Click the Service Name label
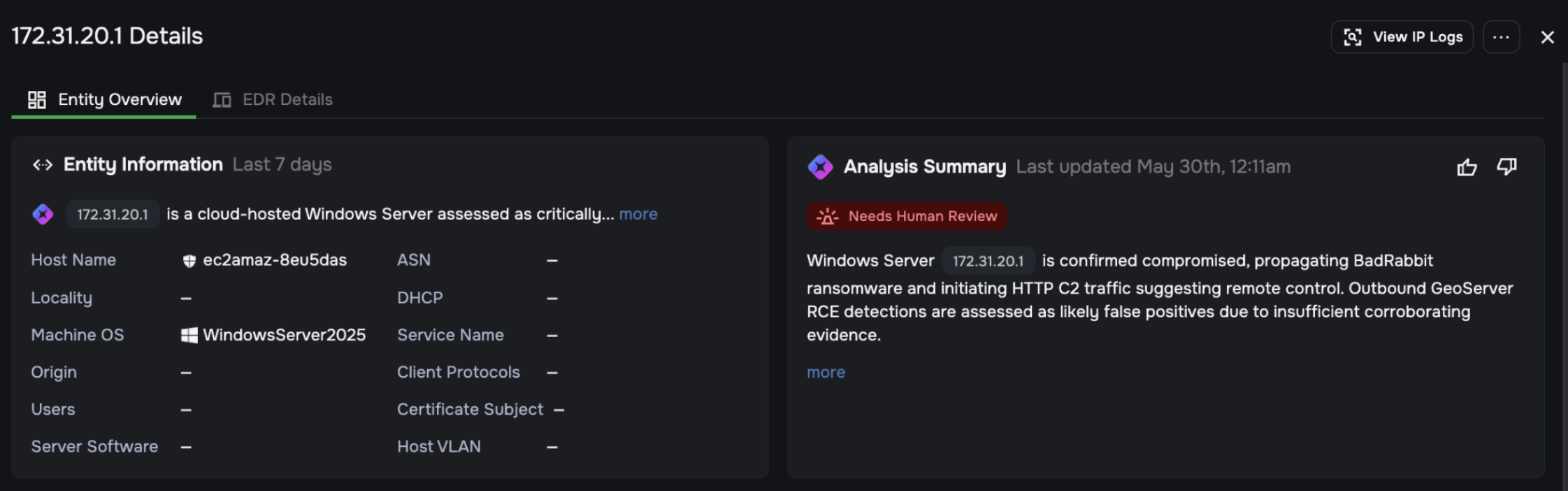 click(450, 335)
